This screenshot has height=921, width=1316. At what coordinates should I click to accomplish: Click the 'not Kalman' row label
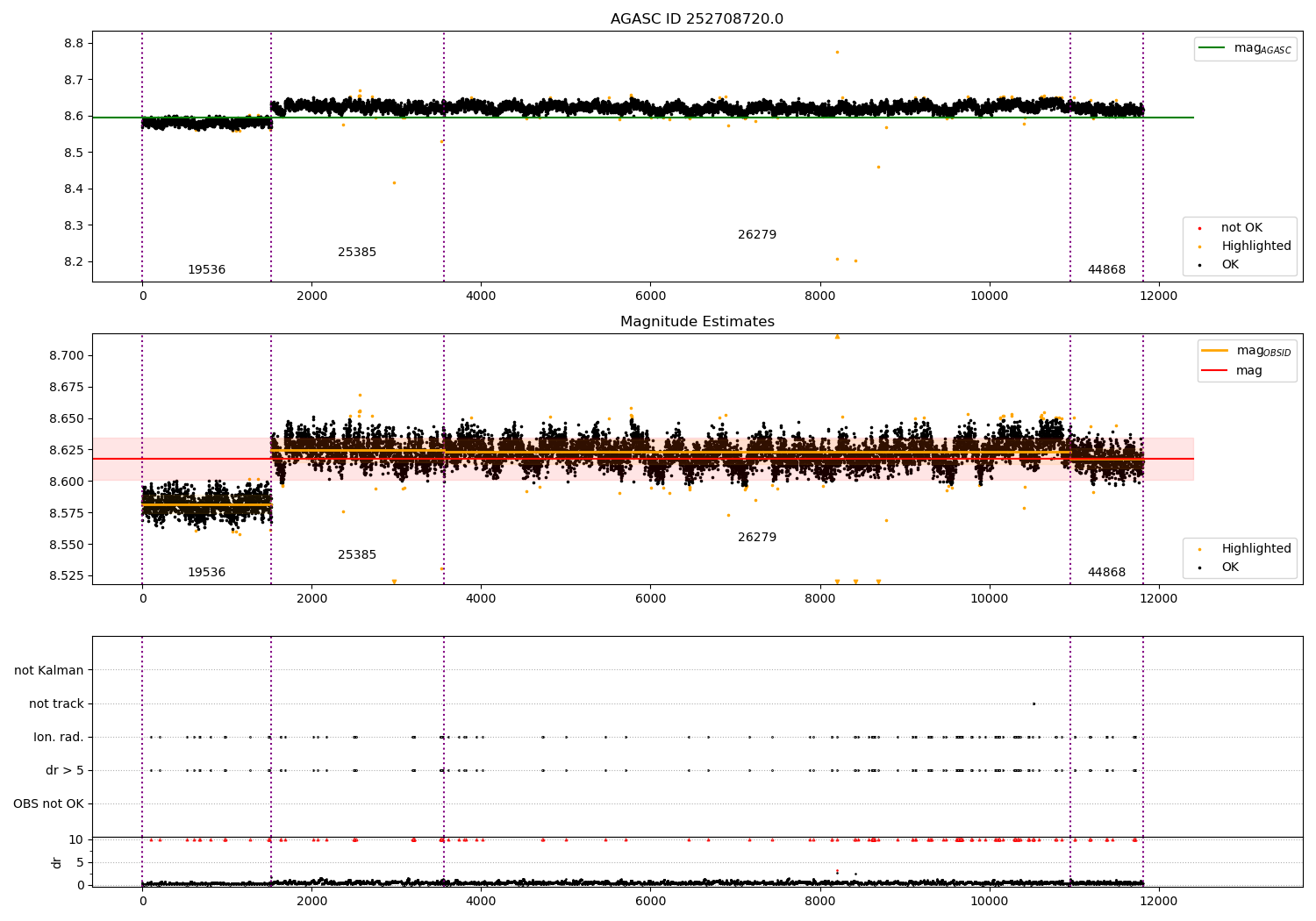49,671
